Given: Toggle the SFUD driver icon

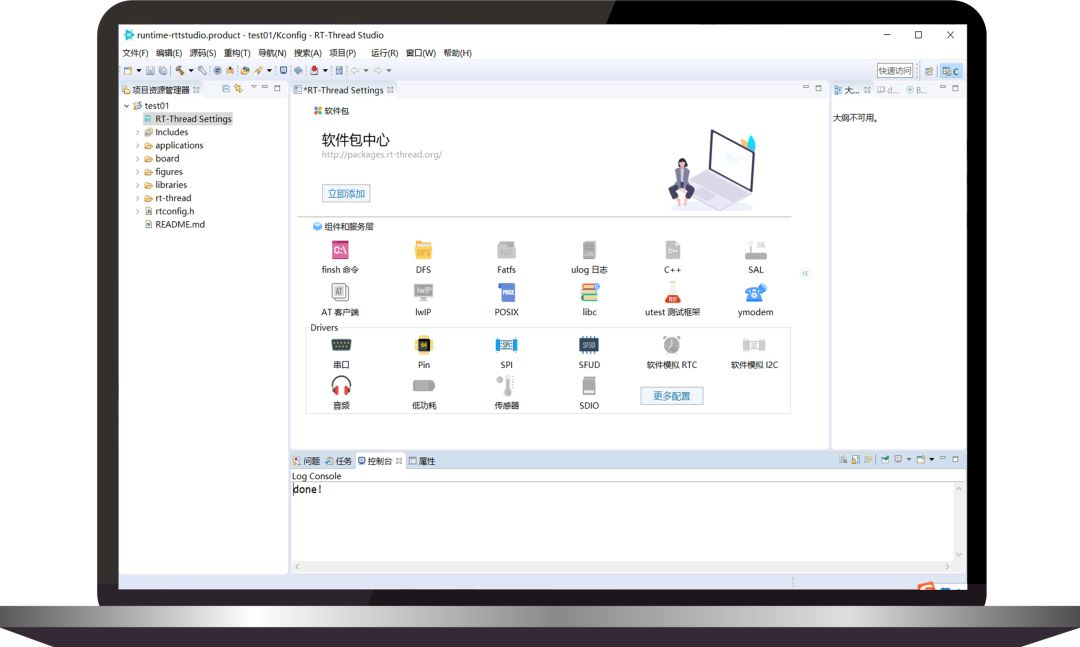Looking at the screenshot, I should (589, 345).
